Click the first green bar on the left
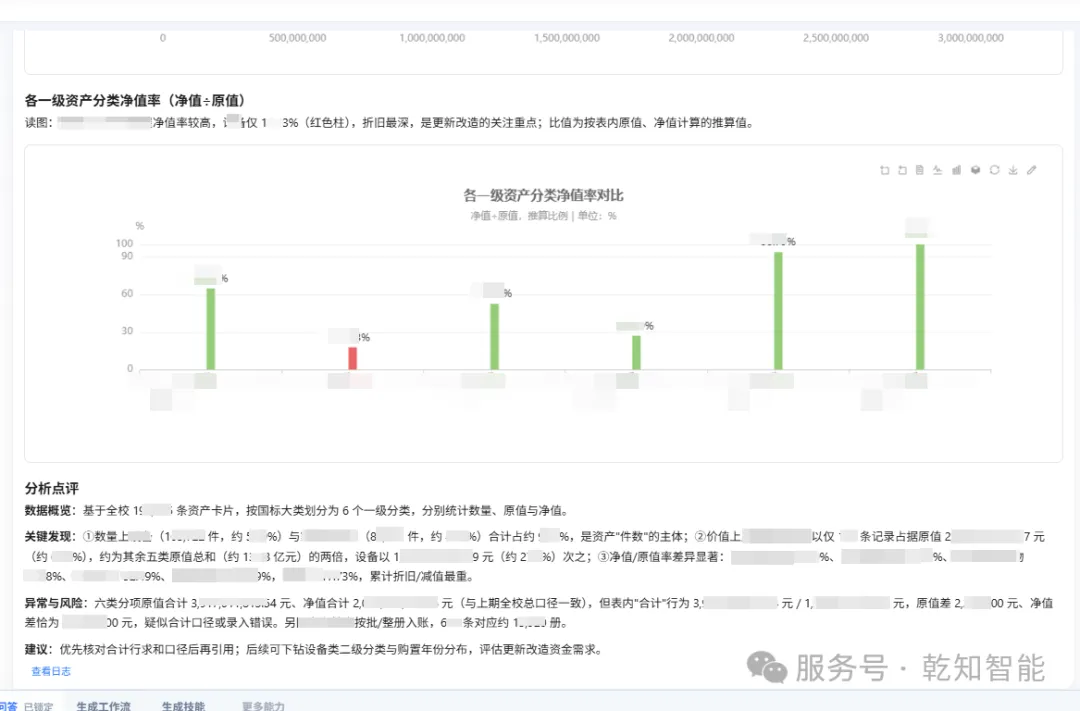Viewport: 1080px width, 711px height. click(211, 329)
